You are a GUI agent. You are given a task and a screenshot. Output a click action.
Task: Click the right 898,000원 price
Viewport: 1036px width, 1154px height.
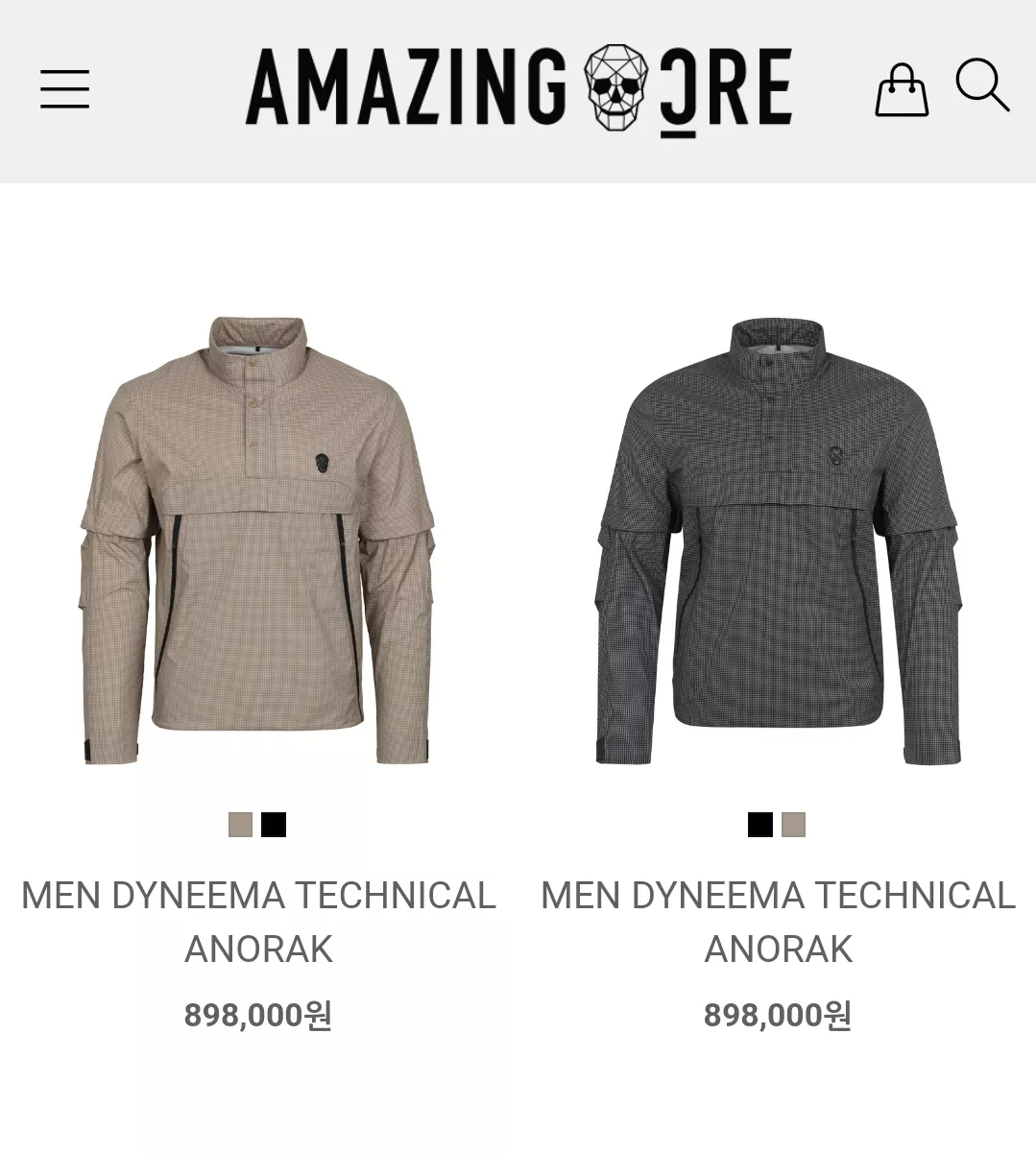778,1015
